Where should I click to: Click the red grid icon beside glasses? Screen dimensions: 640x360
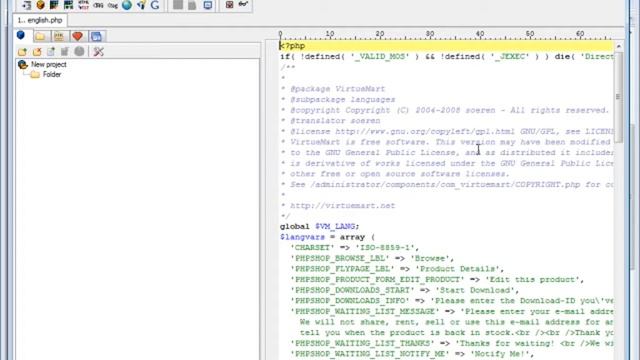click(x=229, y=5)
